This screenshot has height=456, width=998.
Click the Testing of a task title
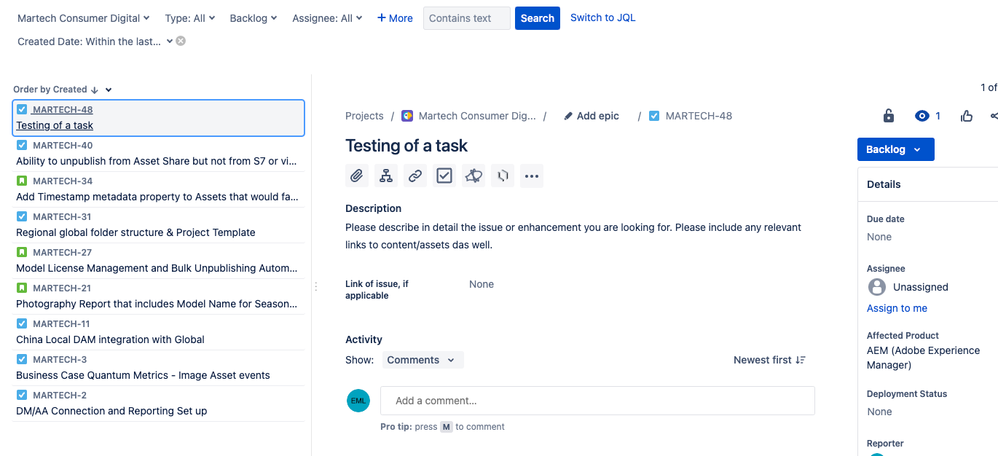[x=406, y=146]
